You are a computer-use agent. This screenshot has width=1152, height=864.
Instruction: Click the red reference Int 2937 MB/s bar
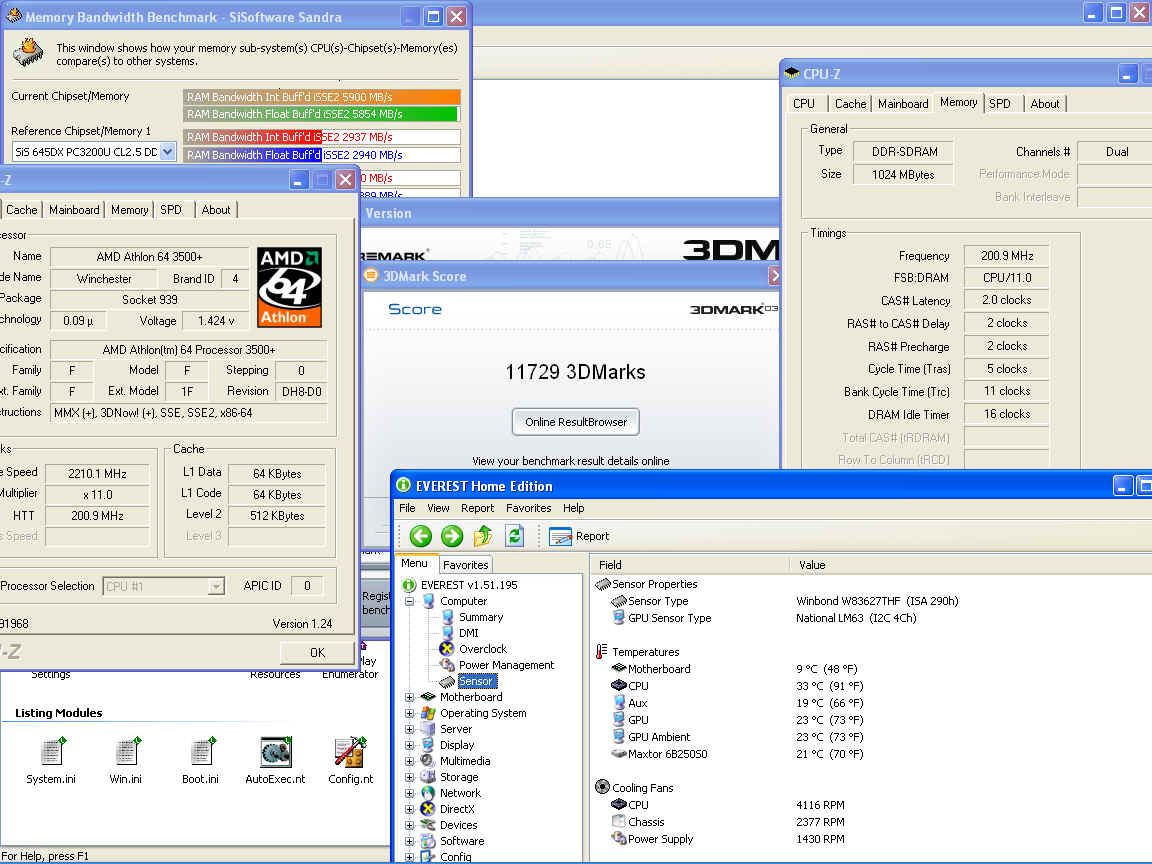point(252,137)
